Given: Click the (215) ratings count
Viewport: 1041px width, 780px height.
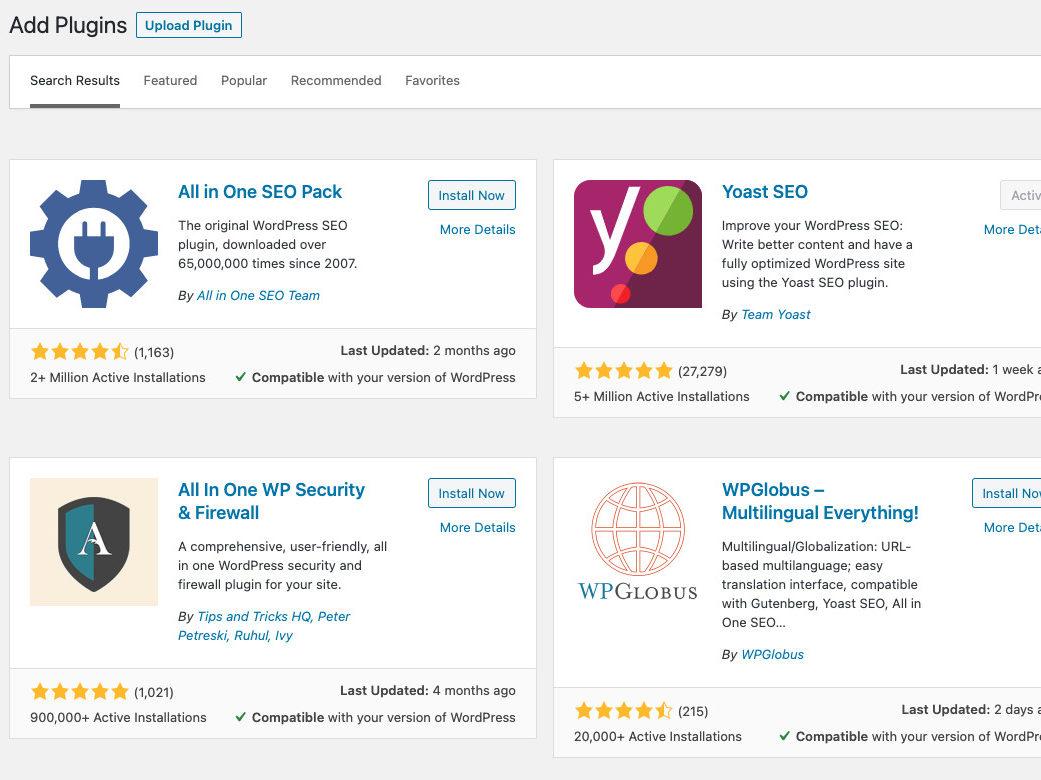Looking at the screenshot, I should tap(692, 712).
